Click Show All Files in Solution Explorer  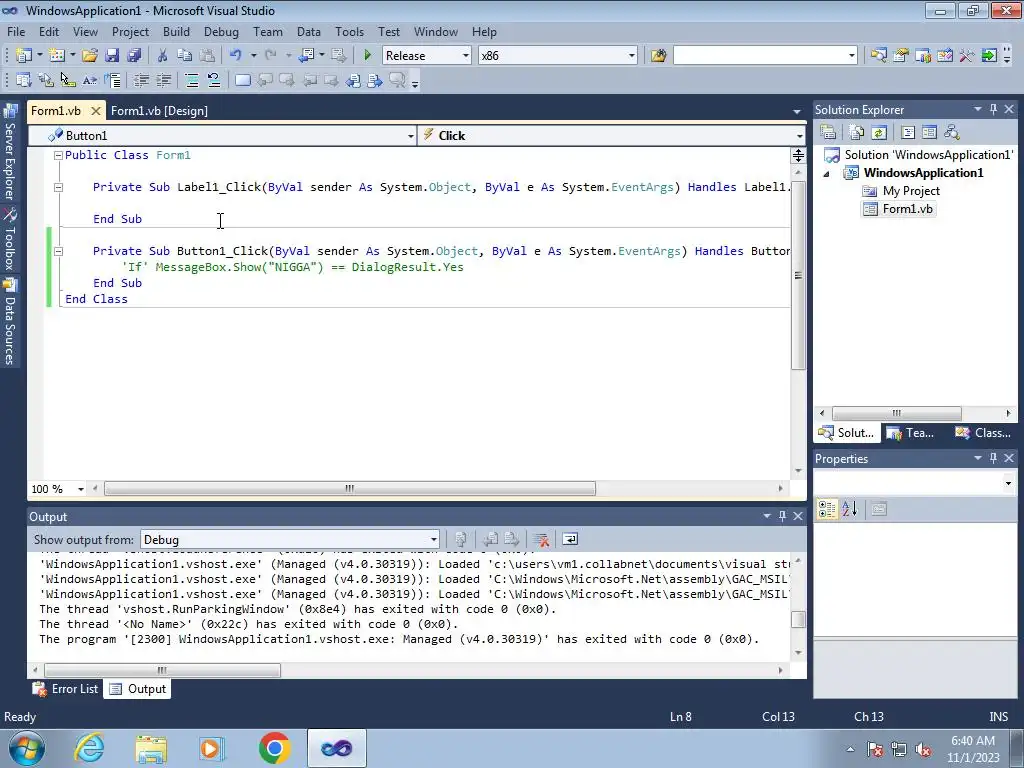(857, 133)
